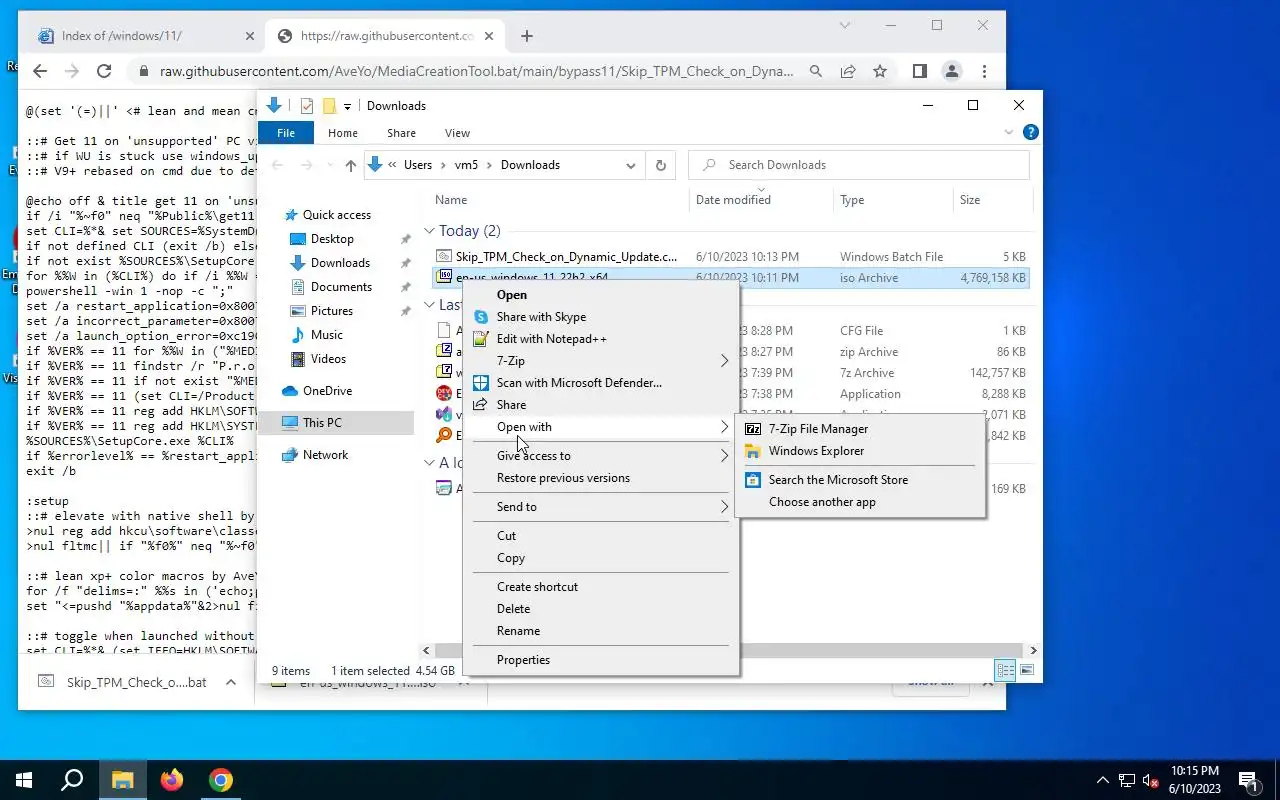Image resolution: width=1280 pixels, height=800 pixels.
Task: Expand the Send to submenu
Action: [600, 507]
